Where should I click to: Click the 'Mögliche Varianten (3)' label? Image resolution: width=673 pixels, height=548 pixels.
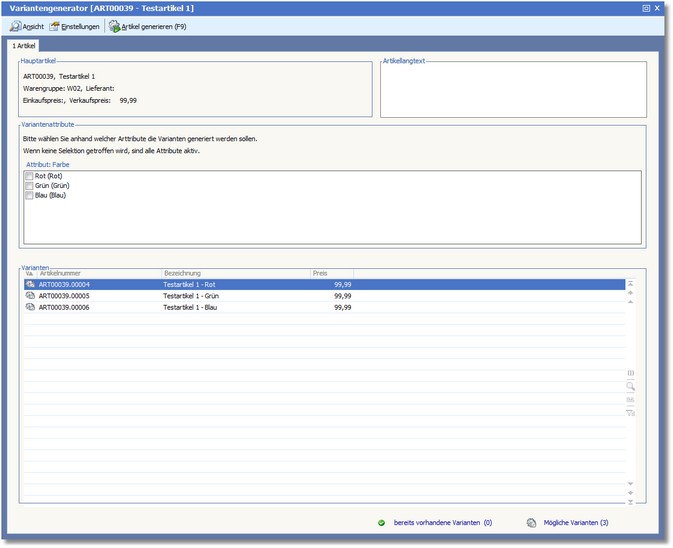coord(575,523)
